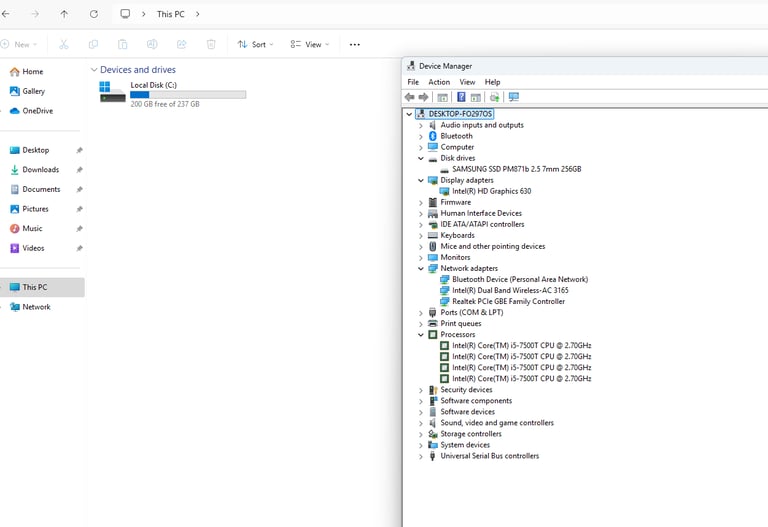
Task: Select Bluetooth Device (Personal Area Network)
Action: pyautogui.click(x=520, y=279)
